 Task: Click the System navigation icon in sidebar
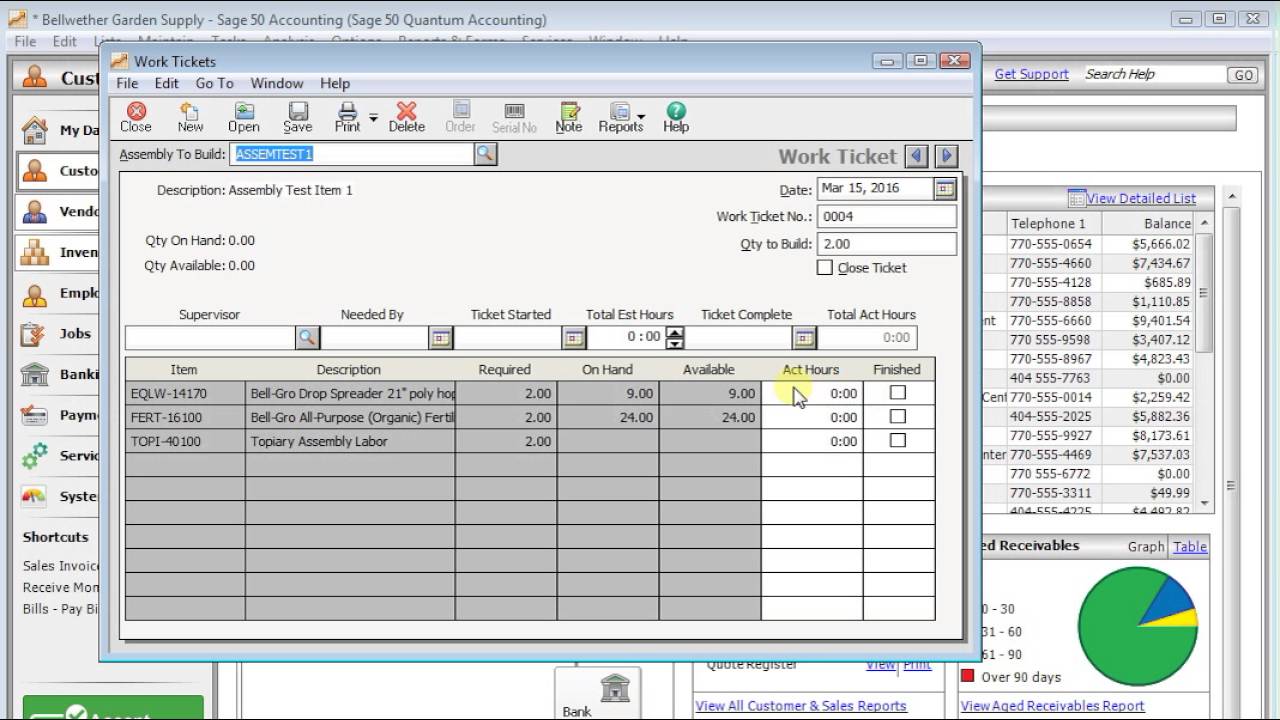[x=35, y=496]
